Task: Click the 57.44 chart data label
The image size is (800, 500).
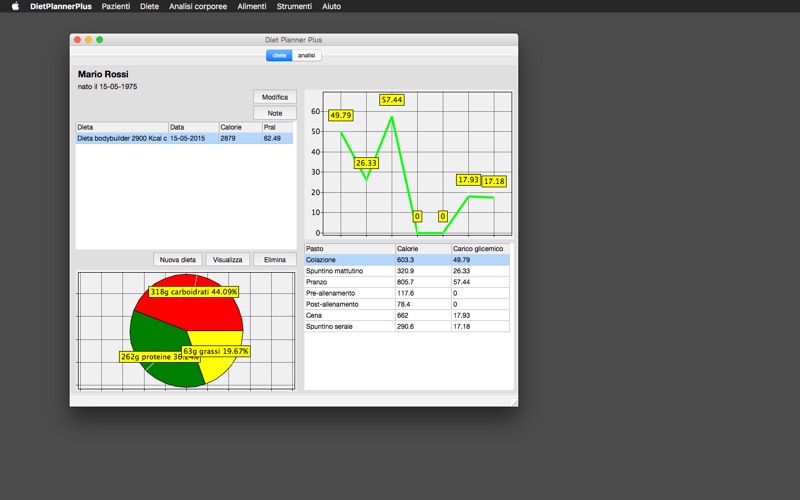Action: (392, 100)
